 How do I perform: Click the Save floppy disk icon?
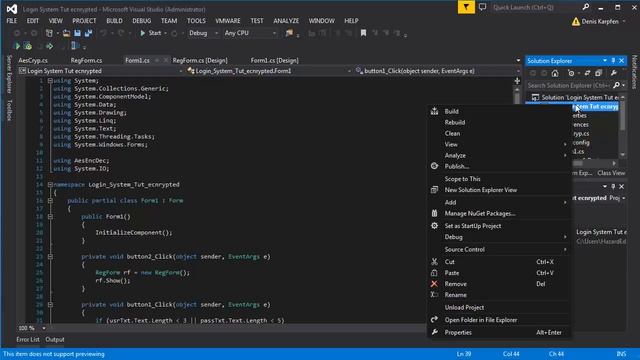77,33
